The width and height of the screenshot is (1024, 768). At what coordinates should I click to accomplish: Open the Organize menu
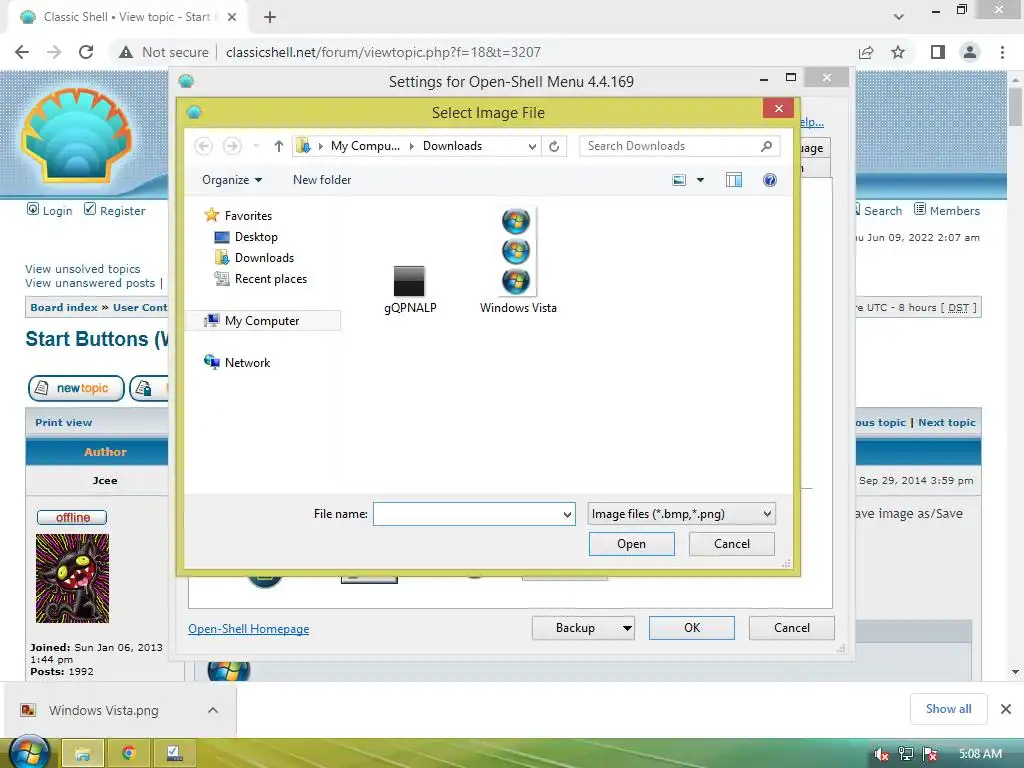(232, 180)
